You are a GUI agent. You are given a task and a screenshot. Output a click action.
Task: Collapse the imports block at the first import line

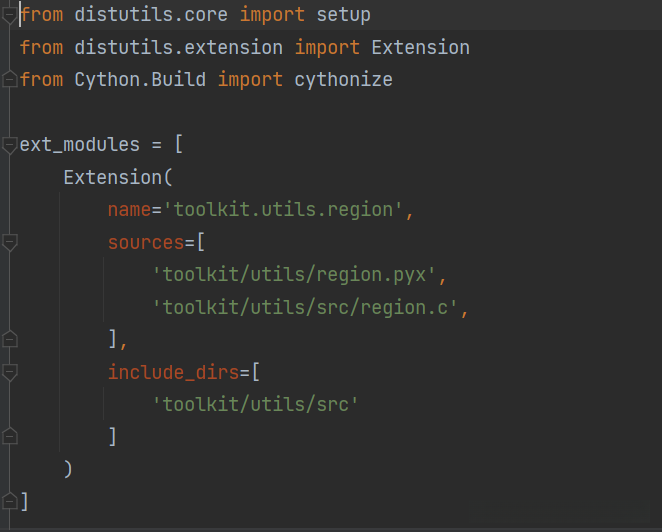pos(10,15)
